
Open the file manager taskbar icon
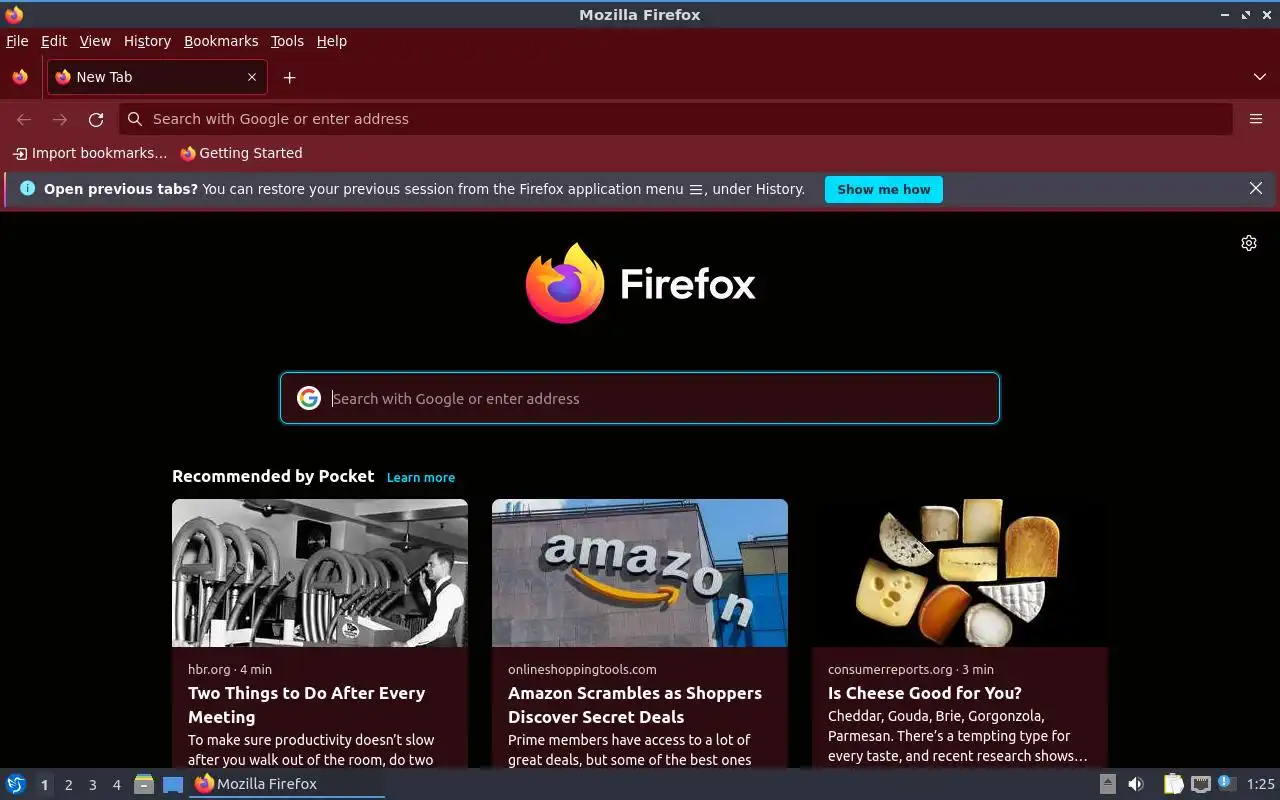tap(144, 784)
